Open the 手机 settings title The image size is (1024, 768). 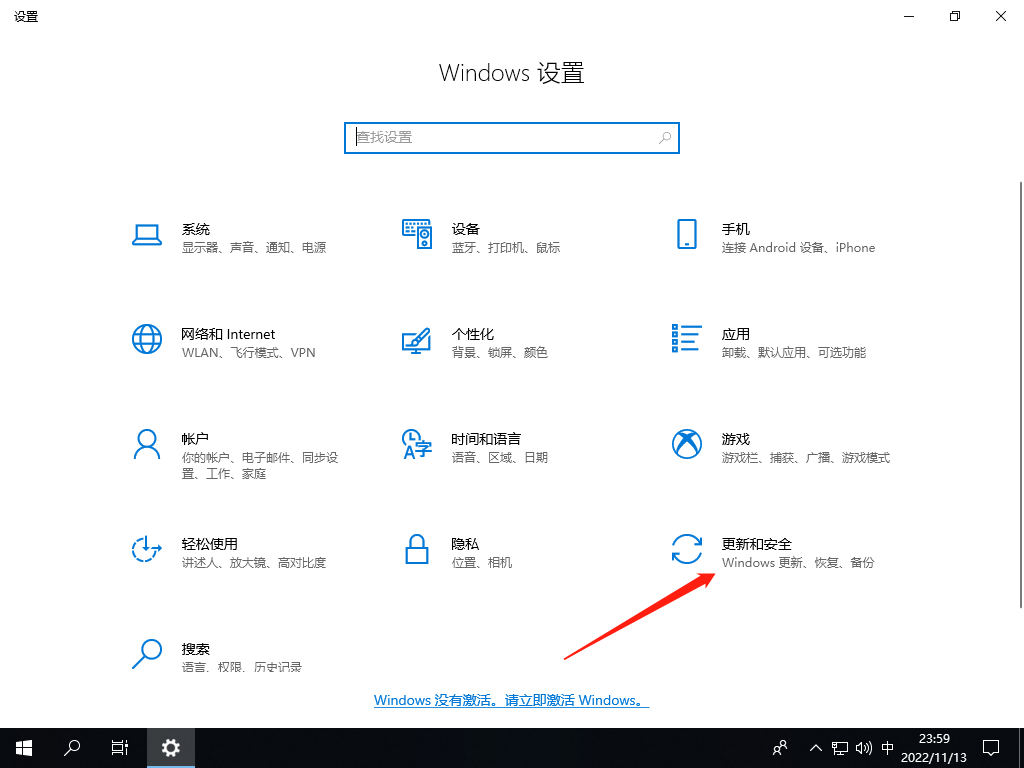pyautogui.click(x=735, y=229)
